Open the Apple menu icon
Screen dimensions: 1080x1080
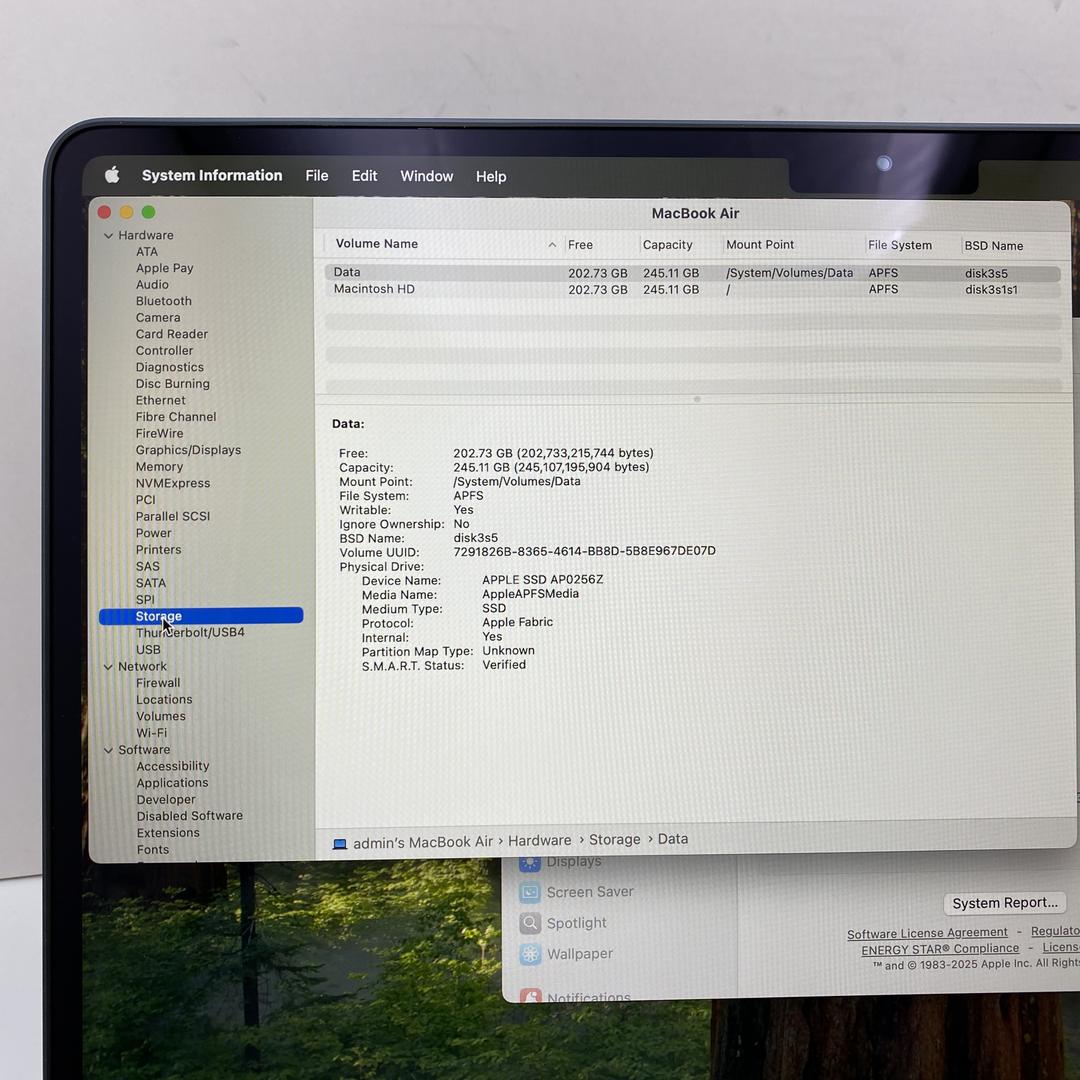pos(112,175)
